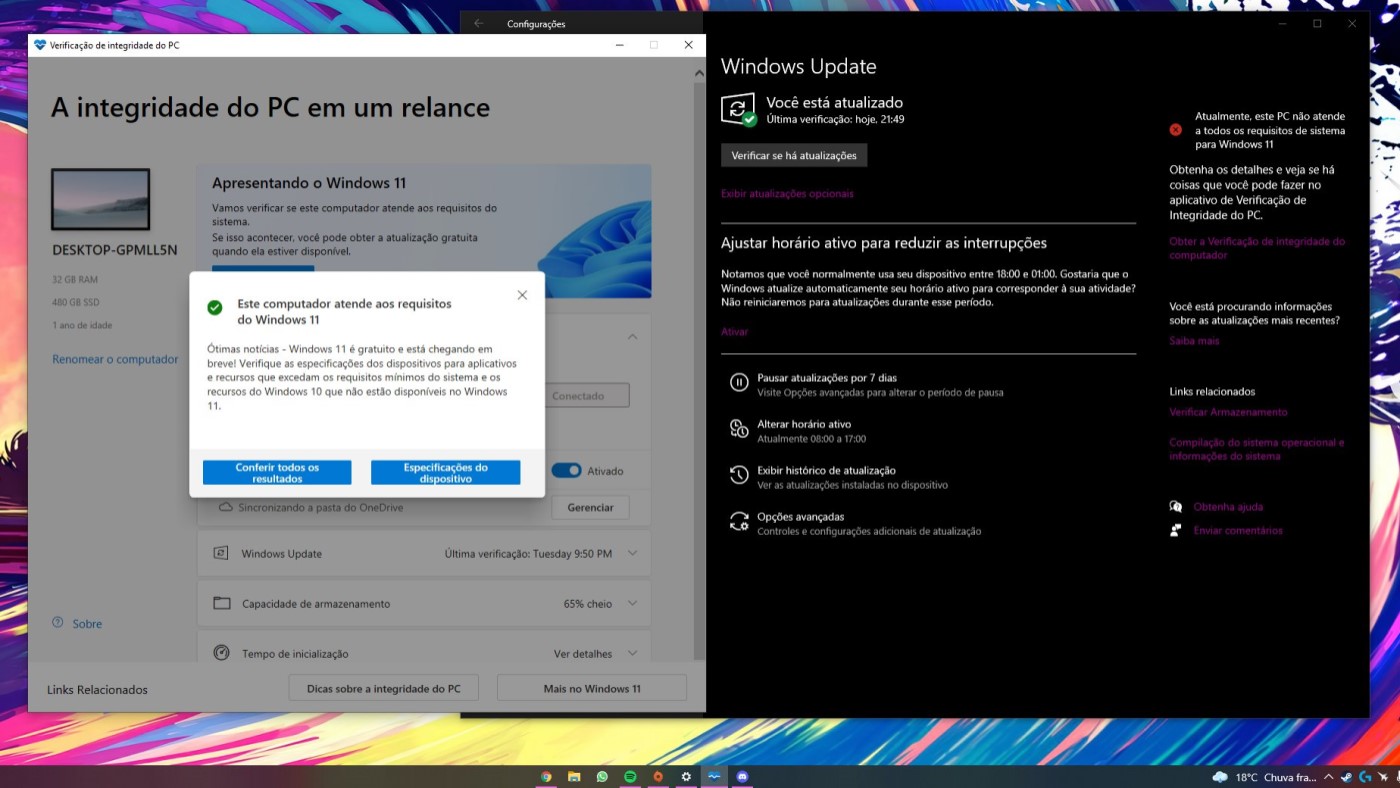Viewport: 1400px width, 788px height.
Task: Collapse the backup section chevron
Action: 632,337
